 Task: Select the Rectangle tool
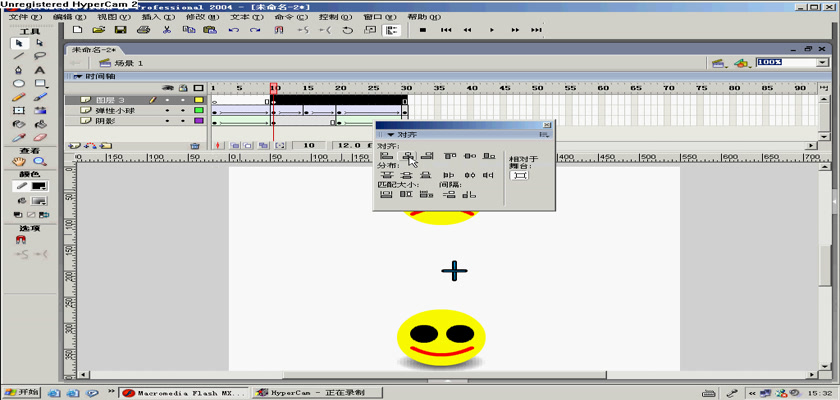coord(40,84)
